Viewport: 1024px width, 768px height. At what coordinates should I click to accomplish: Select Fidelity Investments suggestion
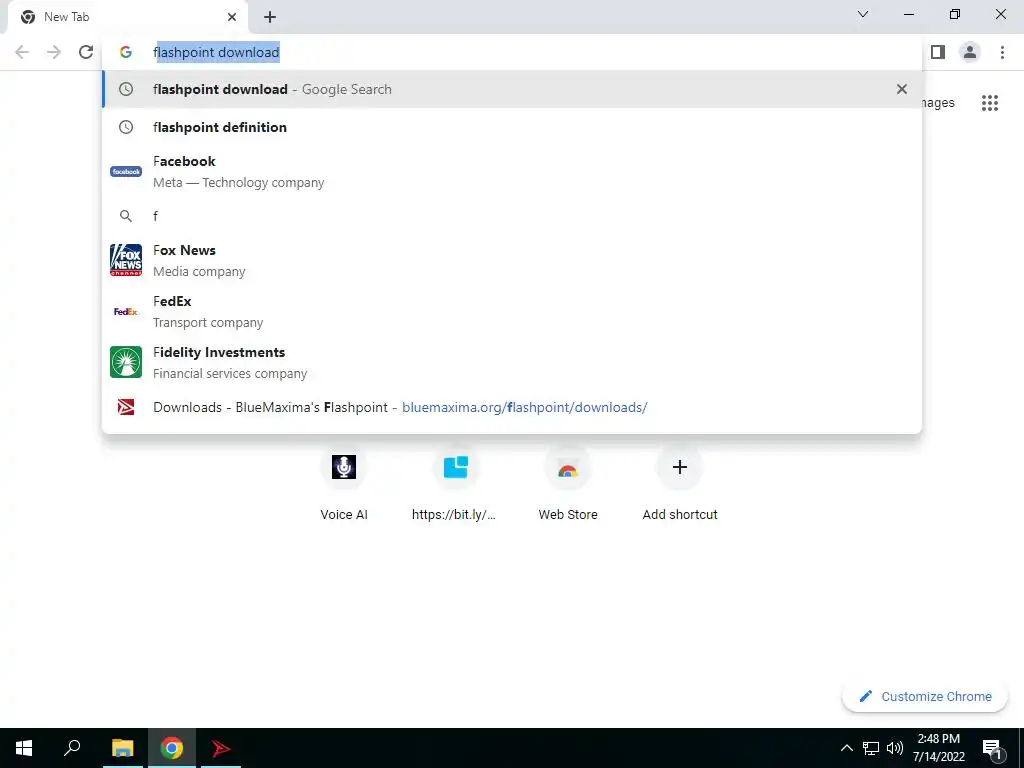[x=512, y=362]
